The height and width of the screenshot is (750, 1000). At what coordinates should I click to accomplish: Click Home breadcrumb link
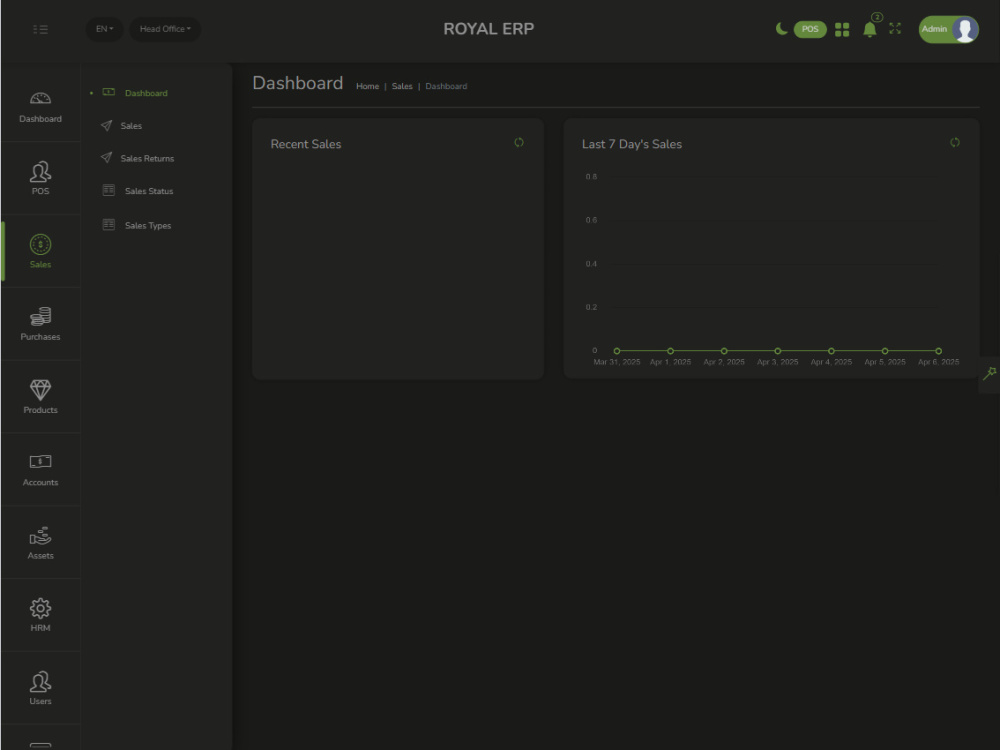[367, 86]
